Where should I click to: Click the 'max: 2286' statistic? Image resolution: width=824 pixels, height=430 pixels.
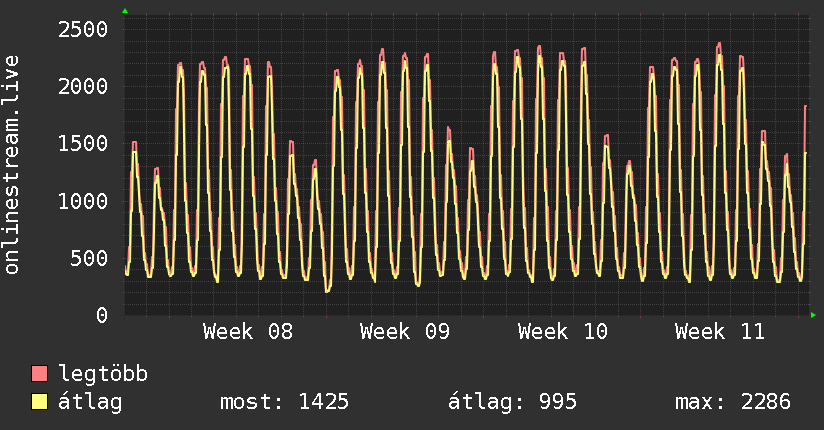(733, 402)
